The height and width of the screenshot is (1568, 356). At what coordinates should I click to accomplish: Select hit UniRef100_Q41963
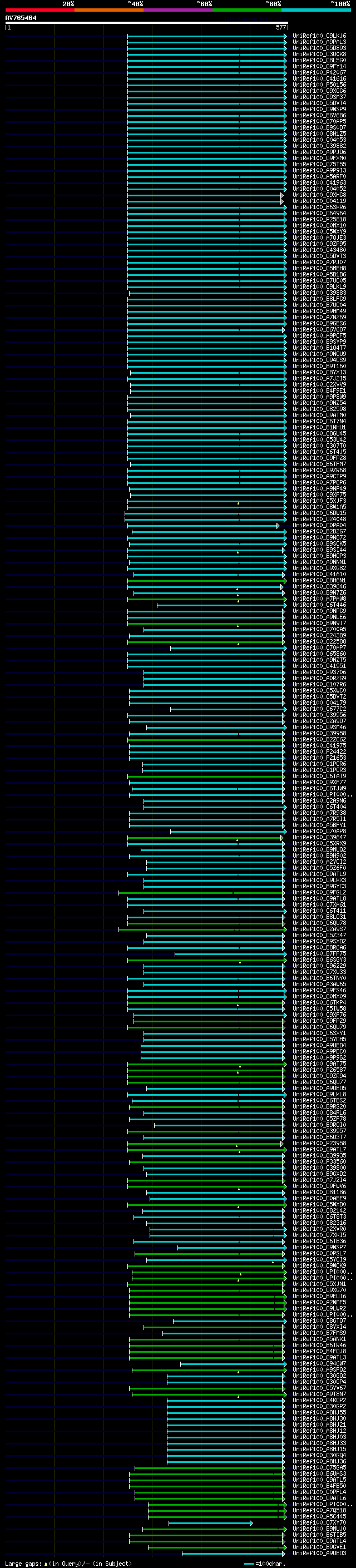[319, 182]
